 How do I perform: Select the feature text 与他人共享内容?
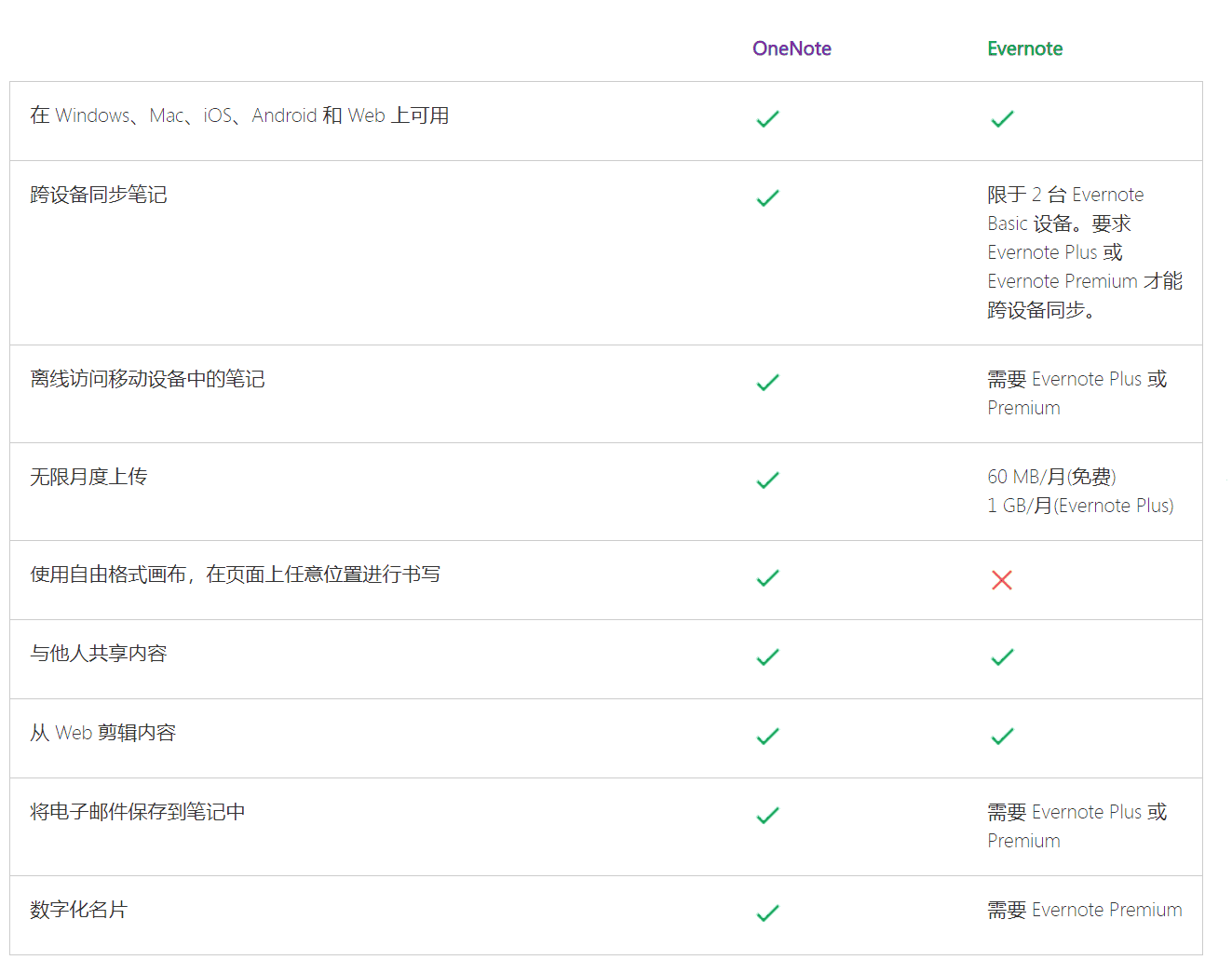click(99, 654)
